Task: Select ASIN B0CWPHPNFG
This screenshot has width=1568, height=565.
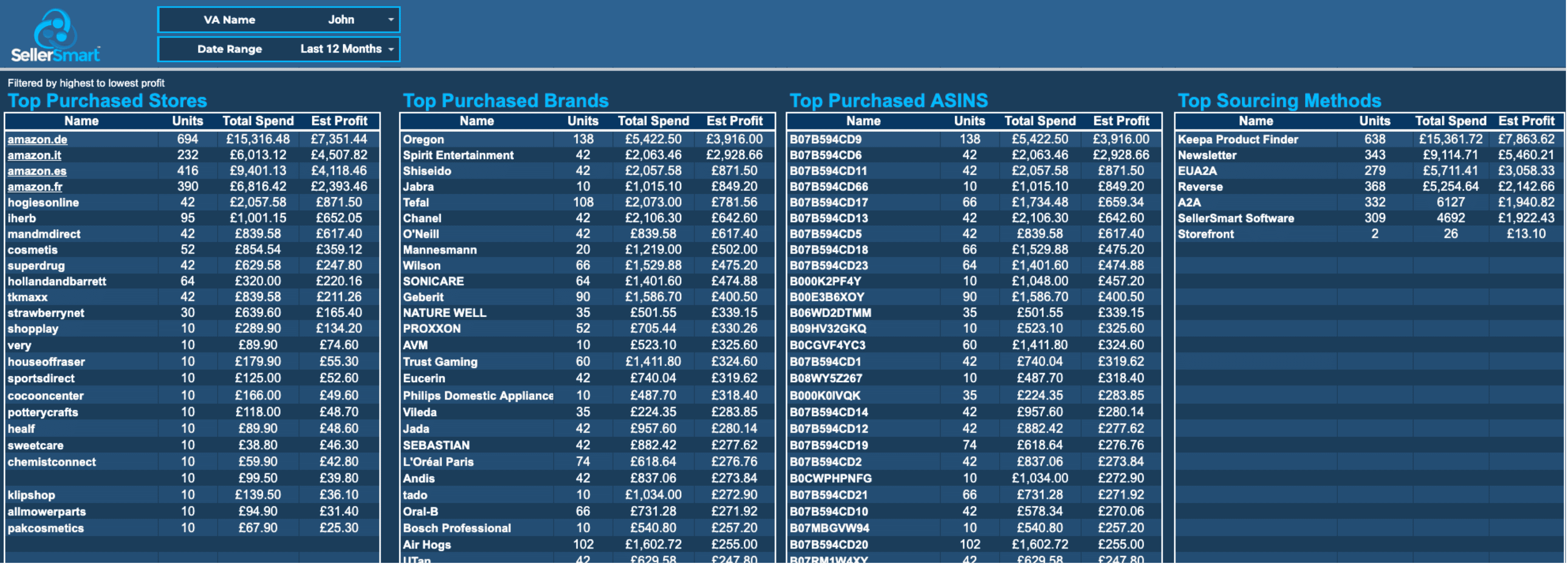Action: (x=831, y=479)
